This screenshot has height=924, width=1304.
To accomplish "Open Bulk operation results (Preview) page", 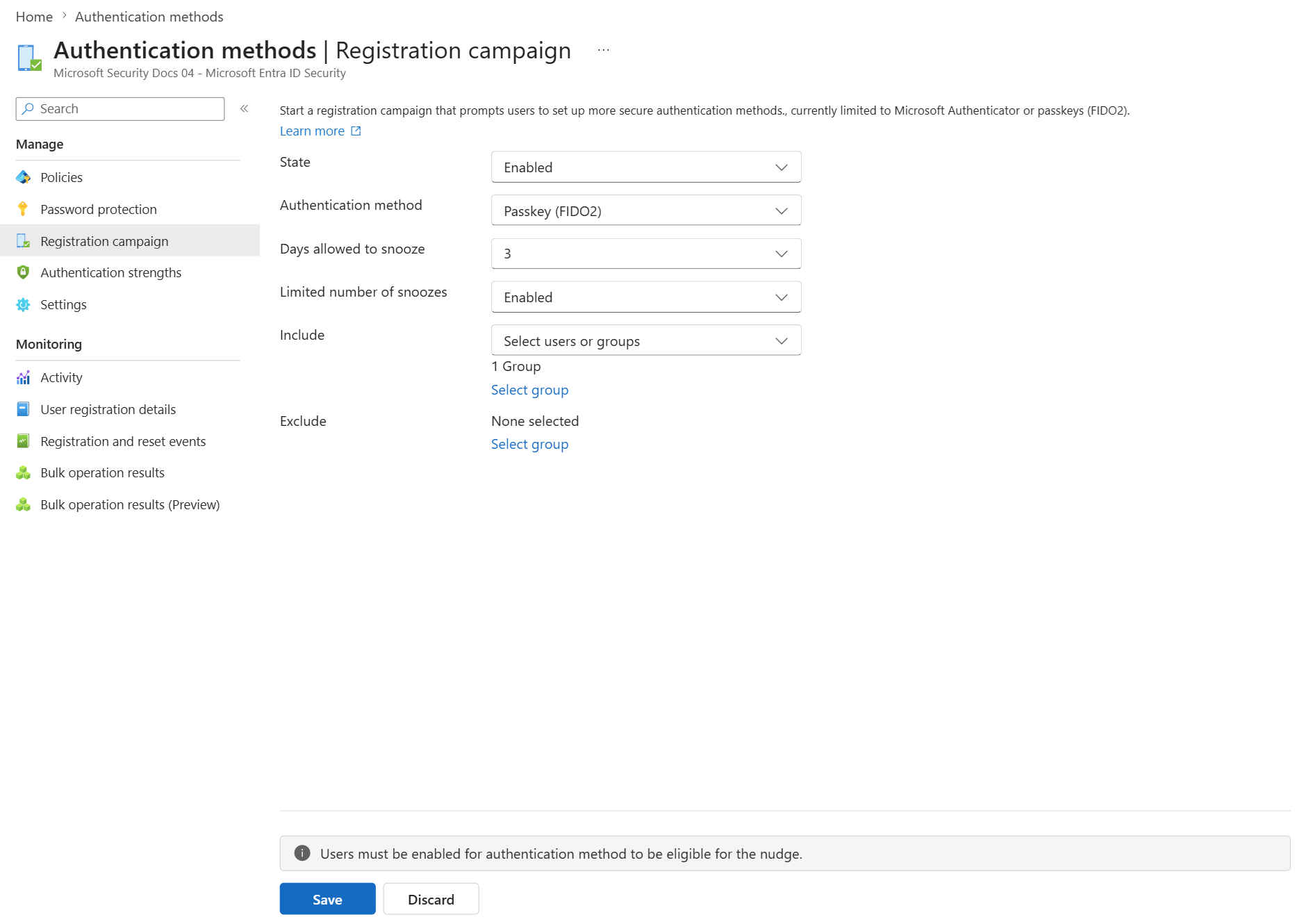I will pyautogui.click(x=130, y=504).
